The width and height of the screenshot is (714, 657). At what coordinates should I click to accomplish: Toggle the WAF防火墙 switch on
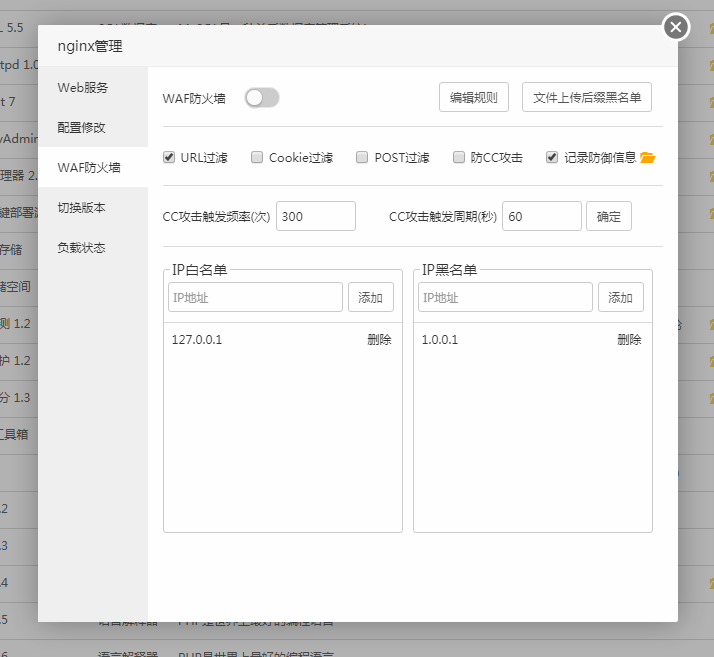click(262, 97)
